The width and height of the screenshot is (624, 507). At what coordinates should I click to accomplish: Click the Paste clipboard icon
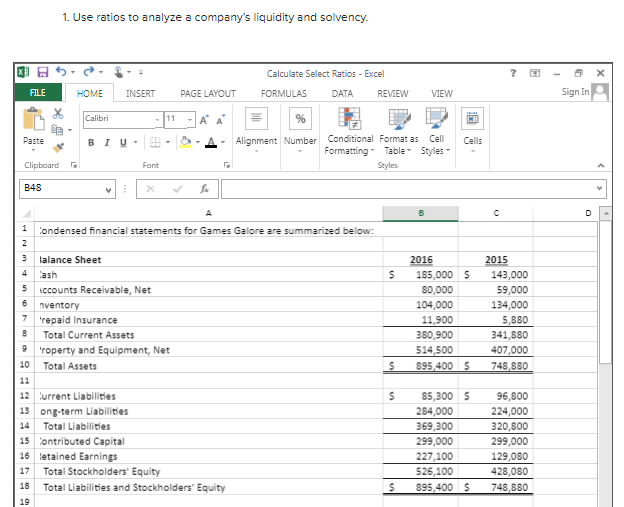[x=33, y=119]
